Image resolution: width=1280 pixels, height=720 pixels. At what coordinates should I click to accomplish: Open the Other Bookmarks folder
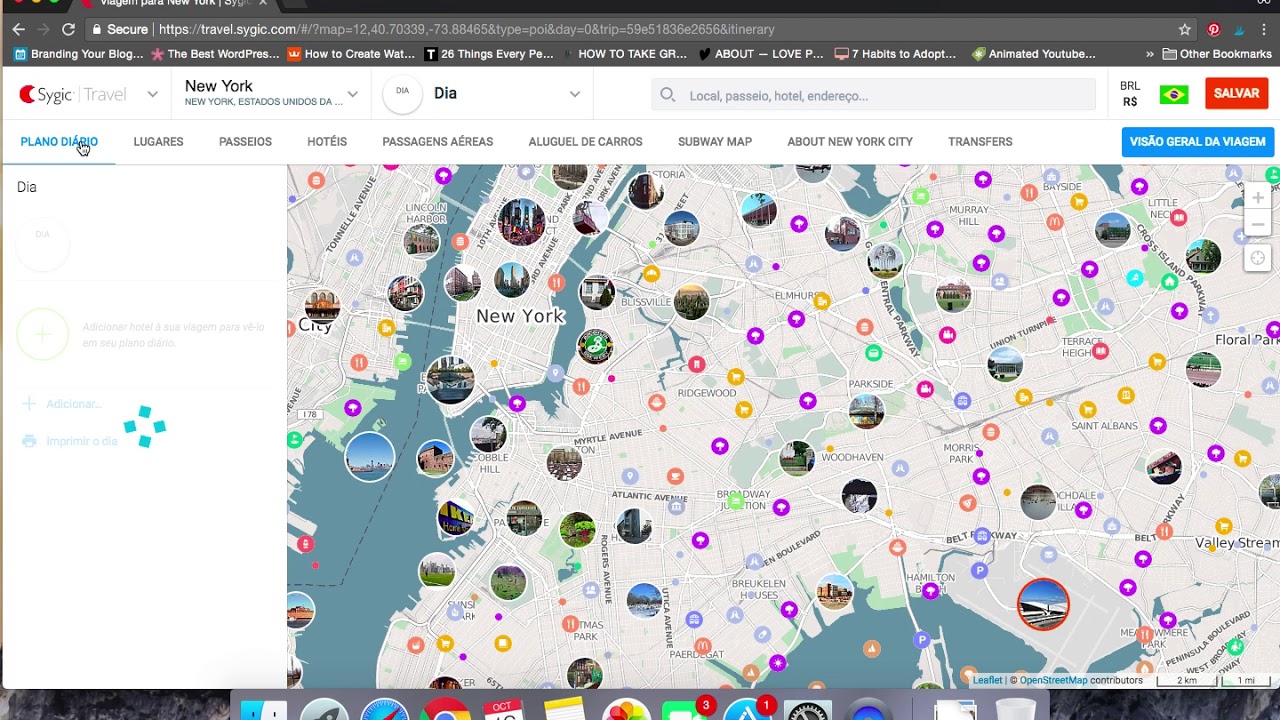pyautogui.click(x=1217, y=54)
